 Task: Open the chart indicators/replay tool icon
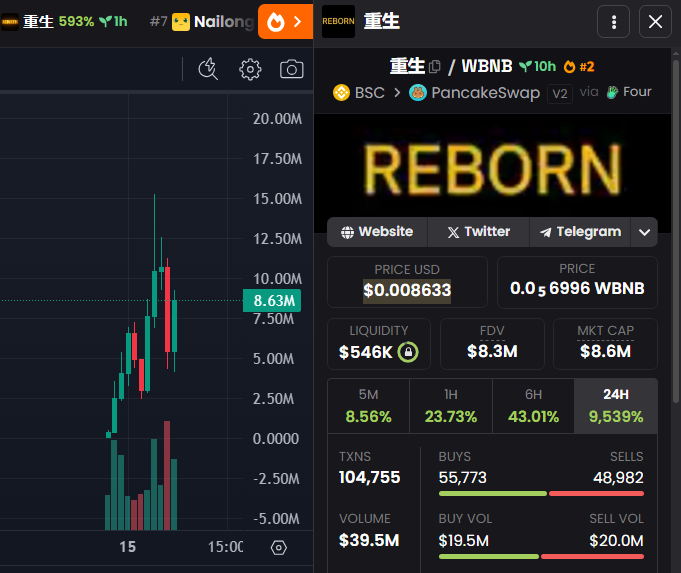tap(208, 69)
